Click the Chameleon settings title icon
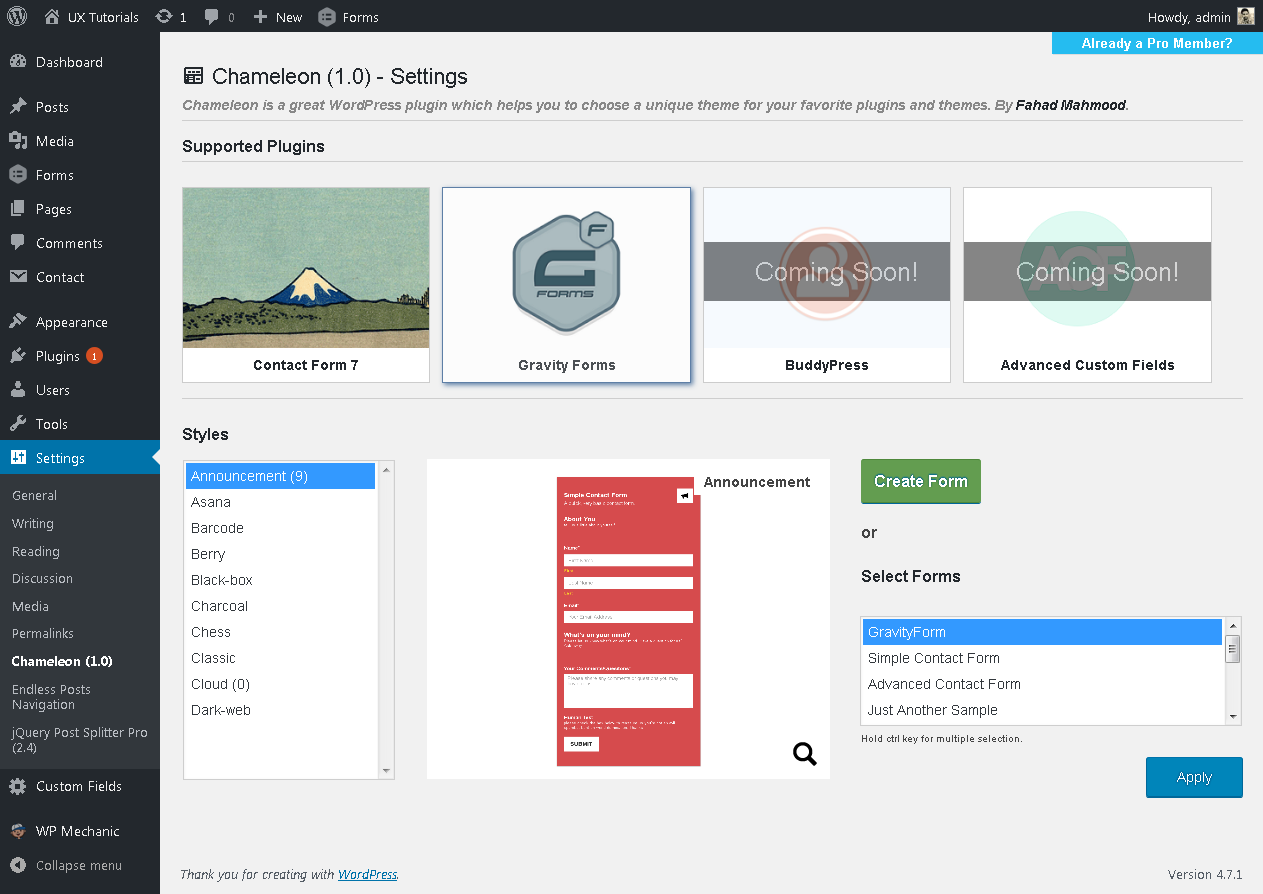Screen dimensions: 1263x894 point(193,76)
